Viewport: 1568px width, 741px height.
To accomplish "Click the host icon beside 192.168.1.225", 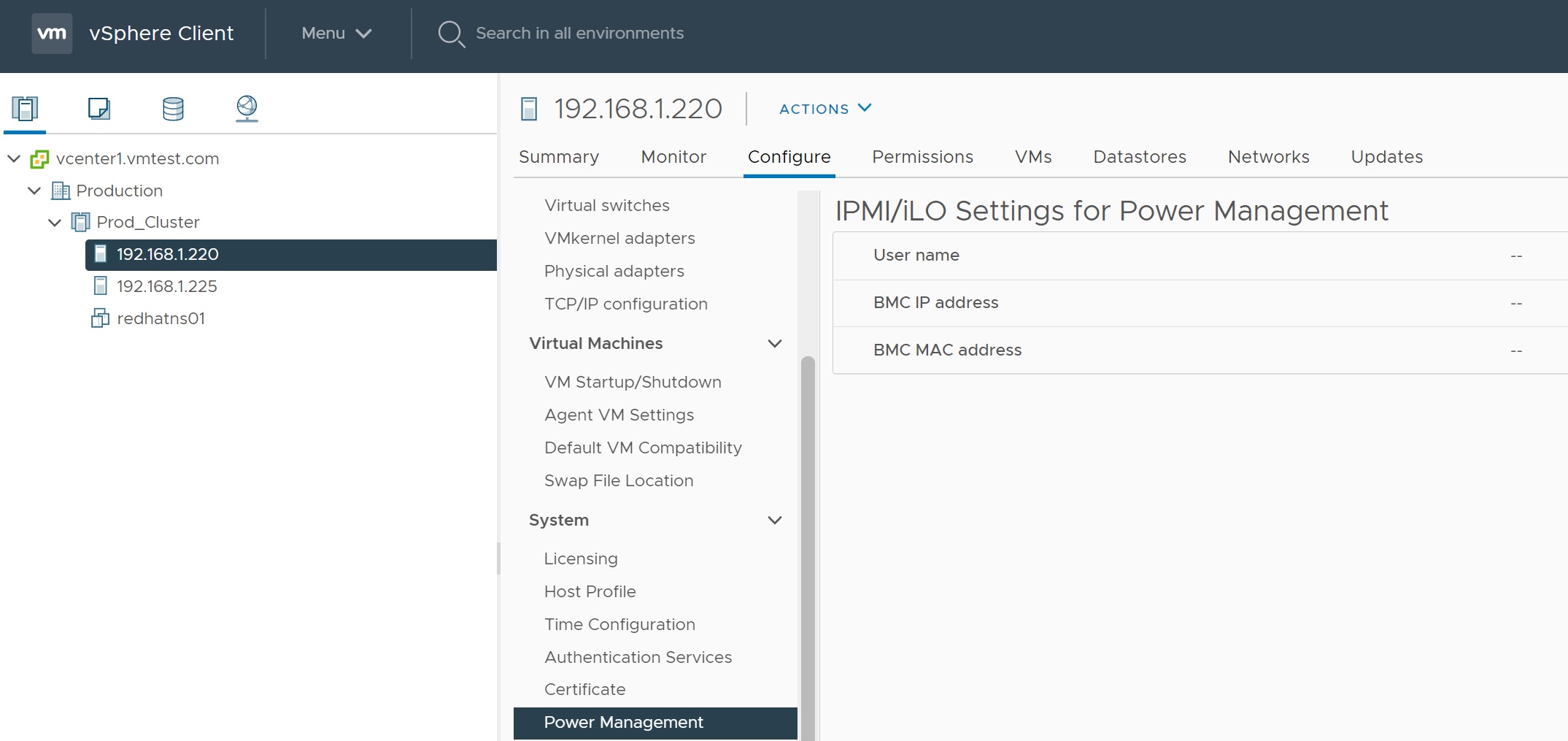I will click(101, 286).
